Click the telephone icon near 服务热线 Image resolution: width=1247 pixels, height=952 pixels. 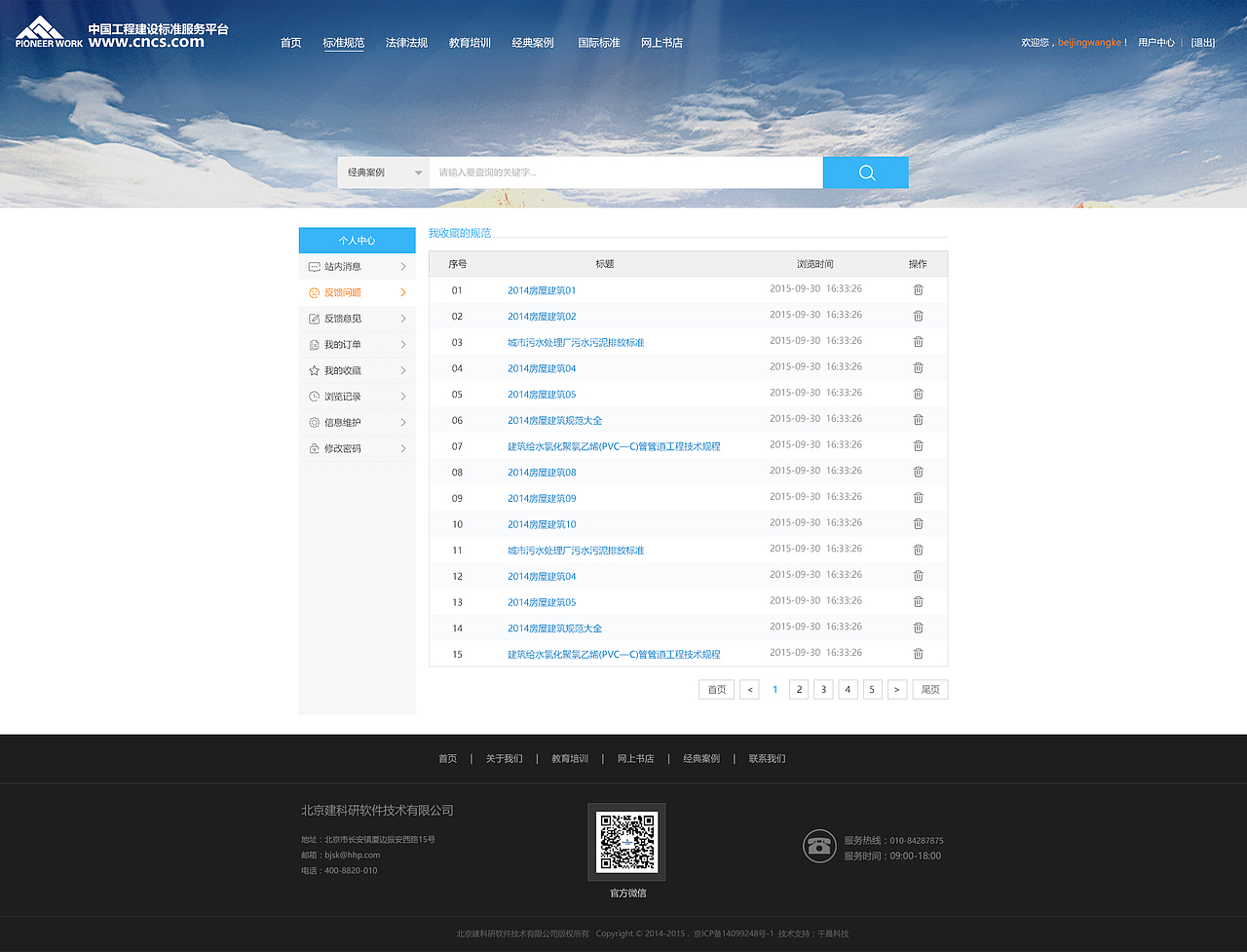tap(819, 846)
